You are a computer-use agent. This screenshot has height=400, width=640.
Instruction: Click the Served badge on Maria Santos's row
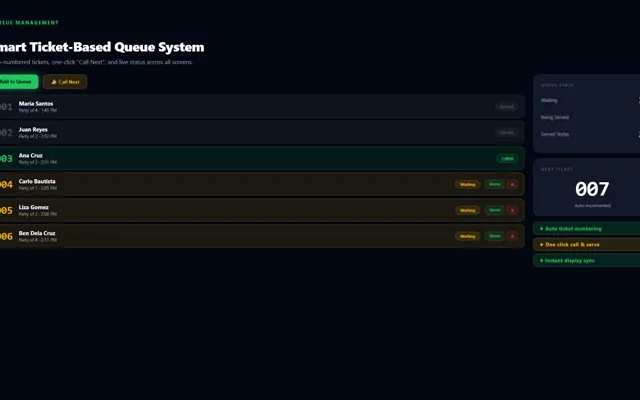pos(507,107)
